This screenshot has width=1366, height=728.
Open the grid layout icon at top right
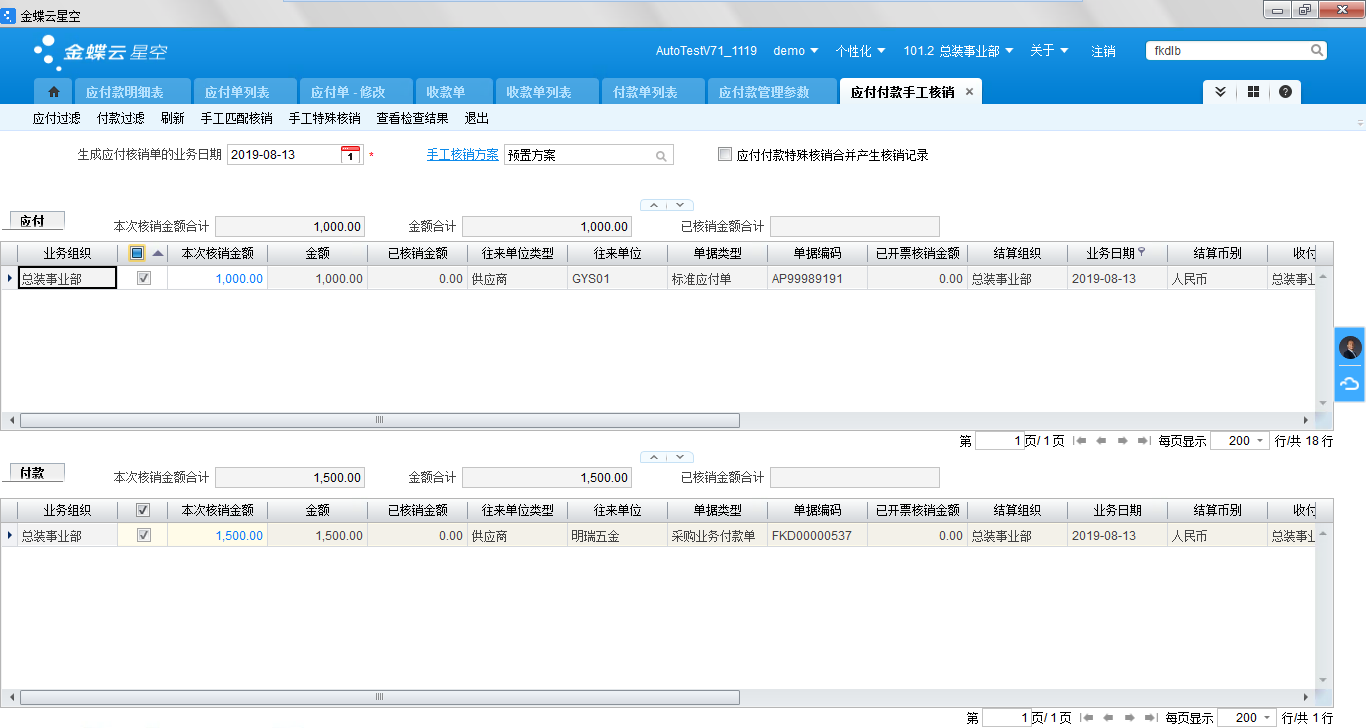click(x=1253, y=92)
